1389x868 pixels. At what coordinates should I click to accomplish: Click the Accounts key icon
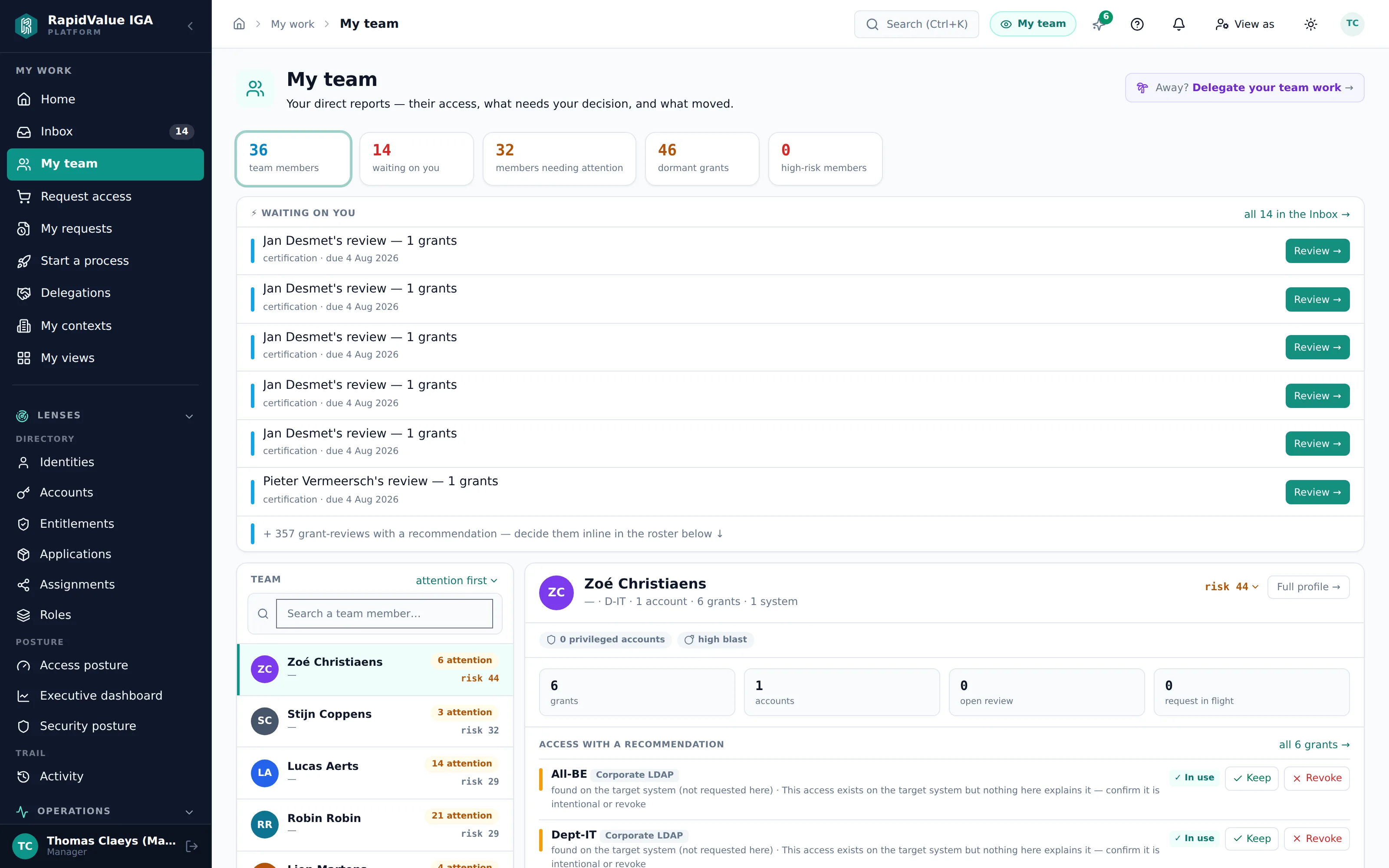coord(23,493)
